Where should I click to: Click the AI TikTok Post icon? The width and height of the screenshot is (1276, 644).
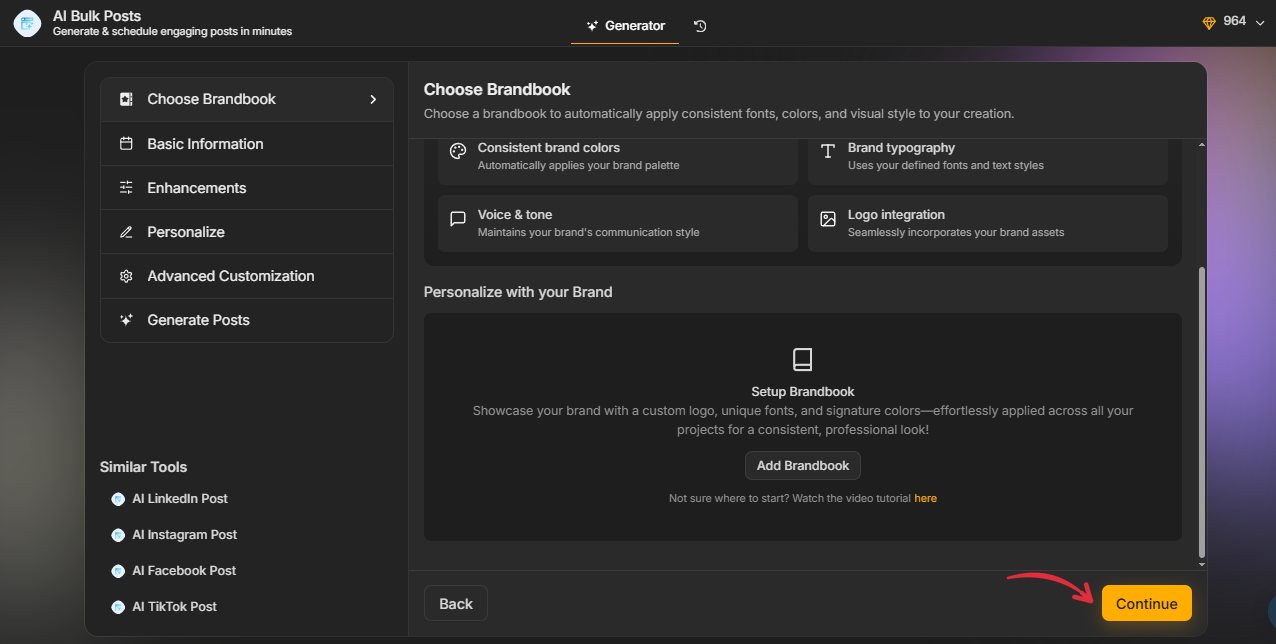click(118, 607)
